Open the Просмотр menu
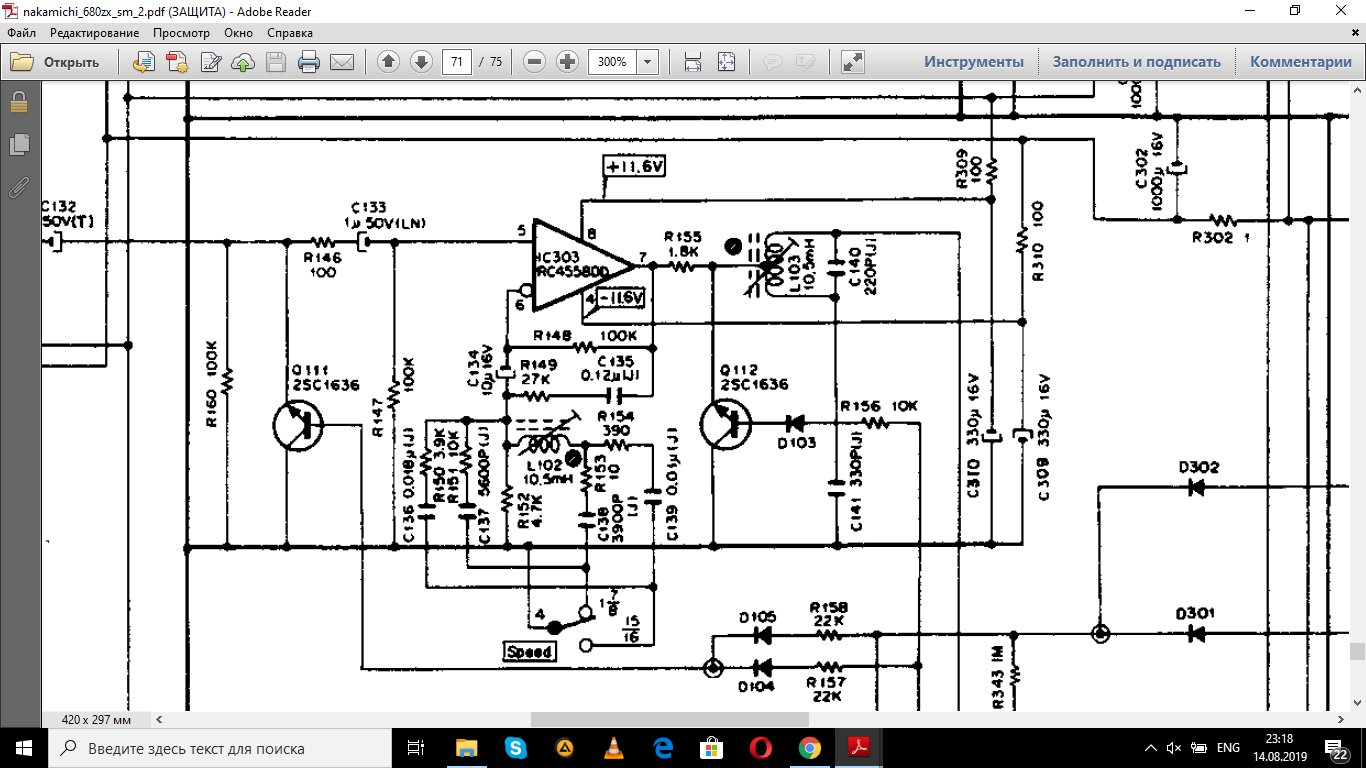 181,33
